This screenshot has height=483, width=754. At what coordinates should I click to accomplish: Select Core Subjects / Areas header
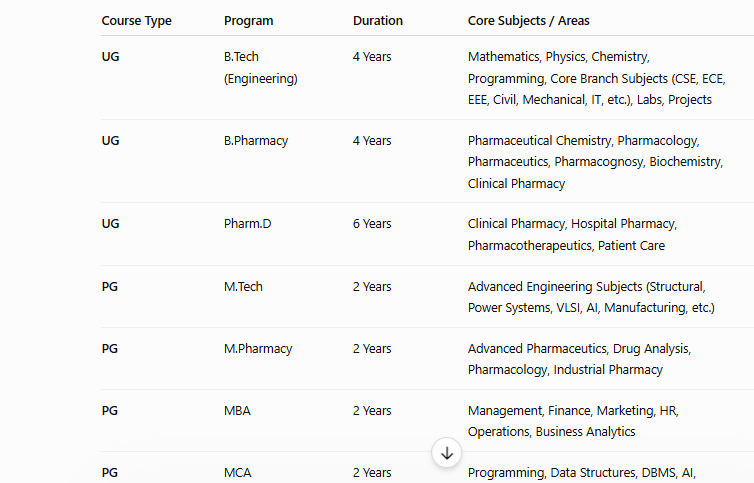(528, 21)
